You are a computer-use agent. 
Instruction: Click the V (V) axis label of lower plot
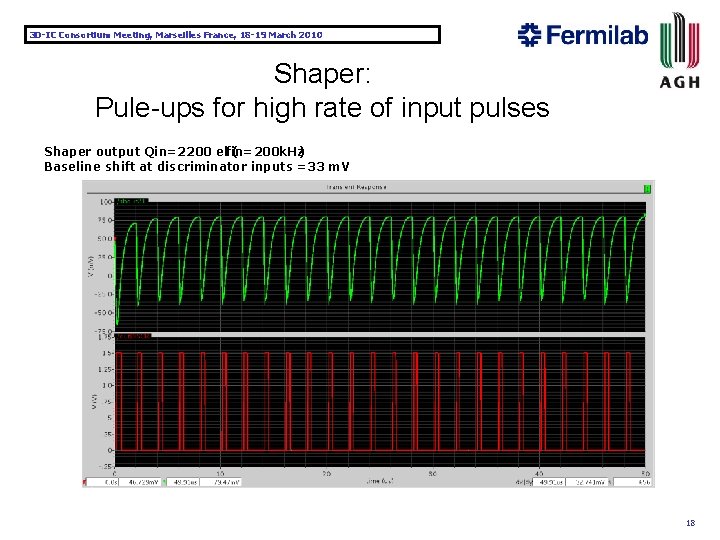coord(94,401)
